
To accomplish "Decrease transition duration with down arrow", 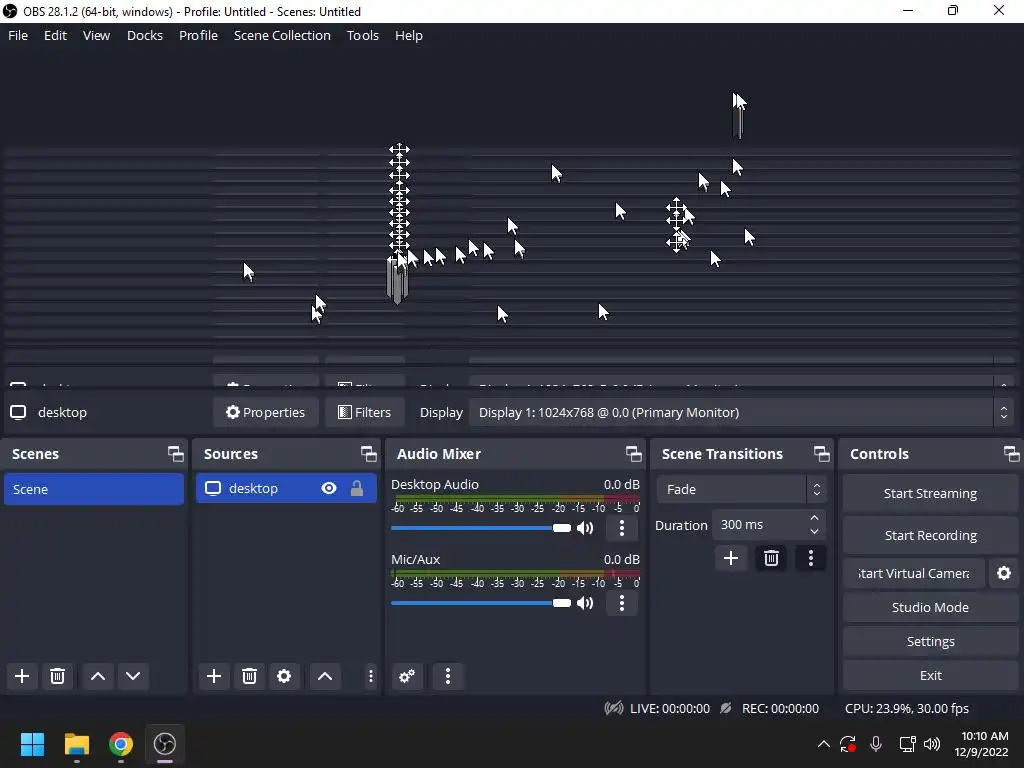I will (814, 532).
